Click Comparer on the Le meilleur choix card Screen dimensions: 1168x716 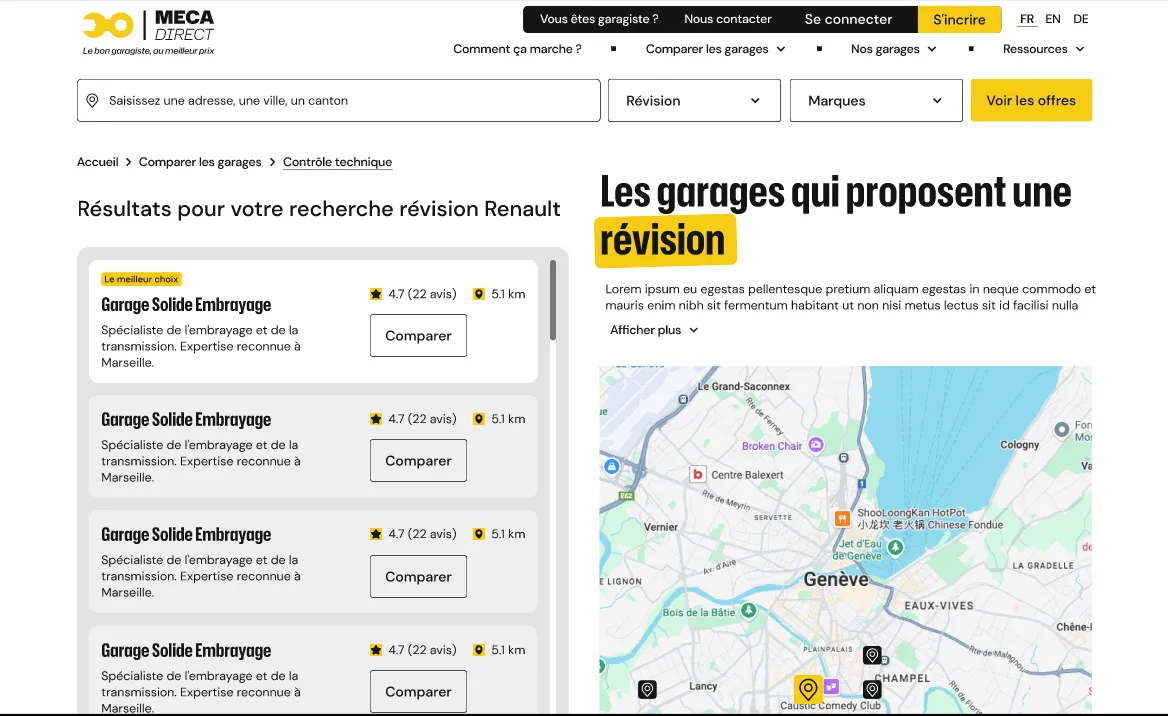[x=418, y=336]
